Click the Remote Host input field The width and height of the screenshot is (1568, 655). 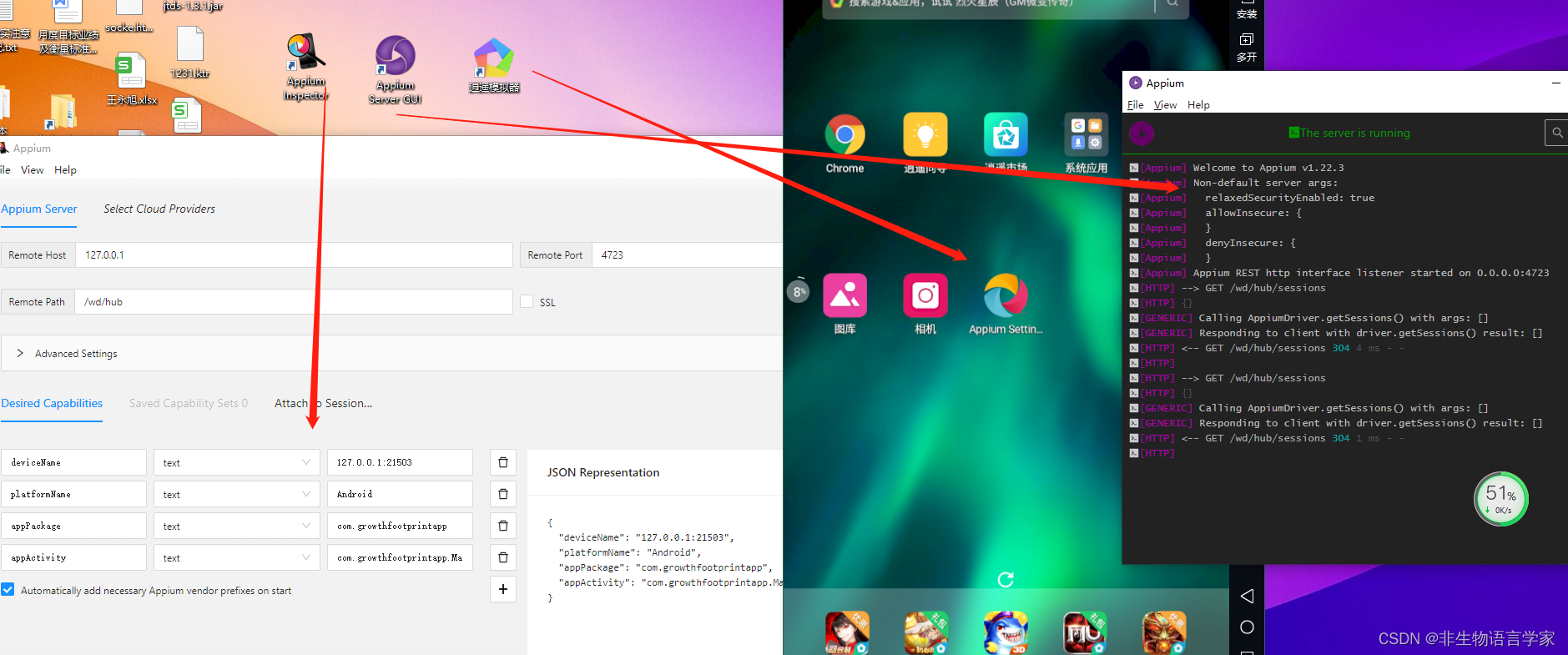tap(294, 255)
